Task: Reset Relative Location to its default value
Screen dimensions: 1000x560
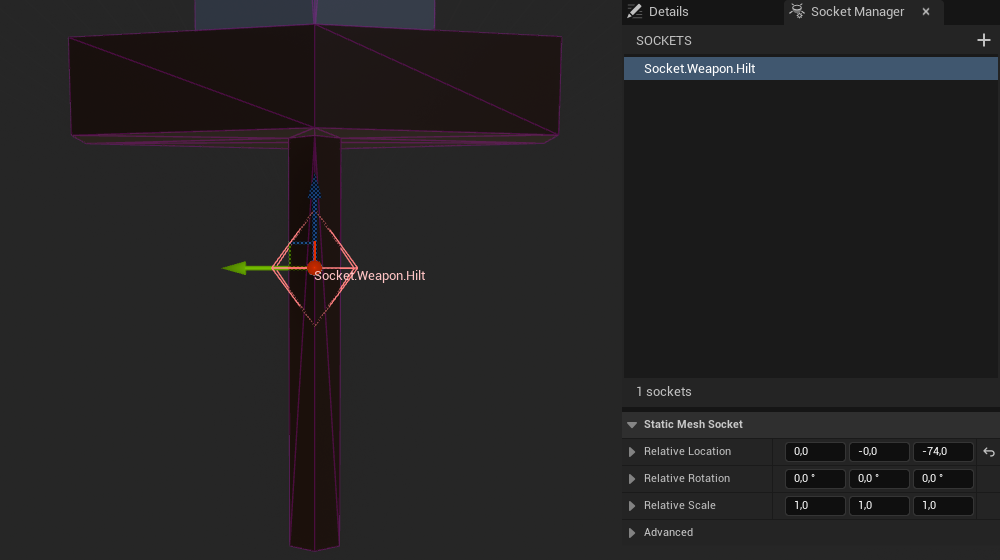Action: click(x=989, y=452)
